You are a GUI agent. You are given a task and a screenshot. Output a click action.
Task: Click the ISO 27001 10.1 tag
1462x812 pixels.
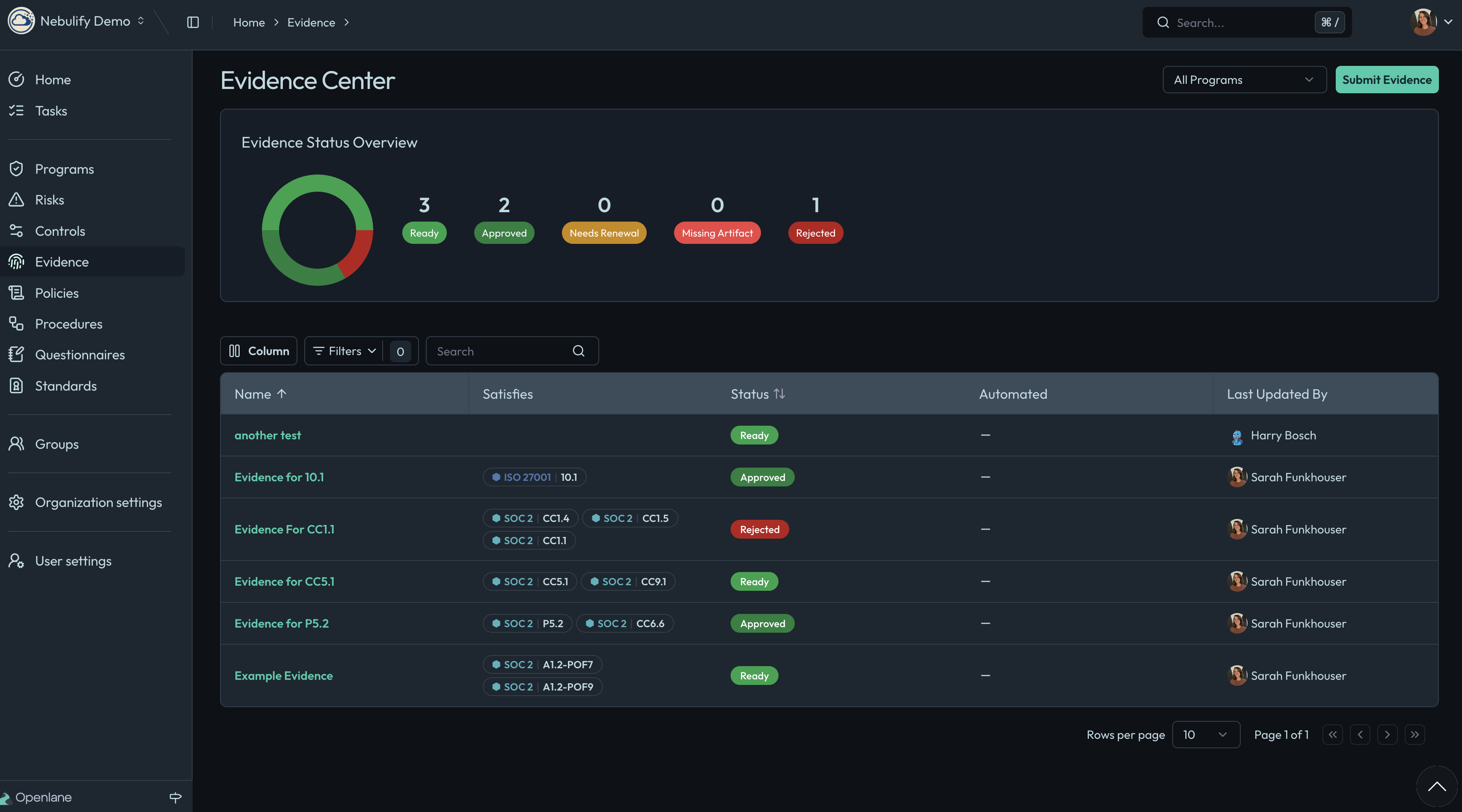535,477
